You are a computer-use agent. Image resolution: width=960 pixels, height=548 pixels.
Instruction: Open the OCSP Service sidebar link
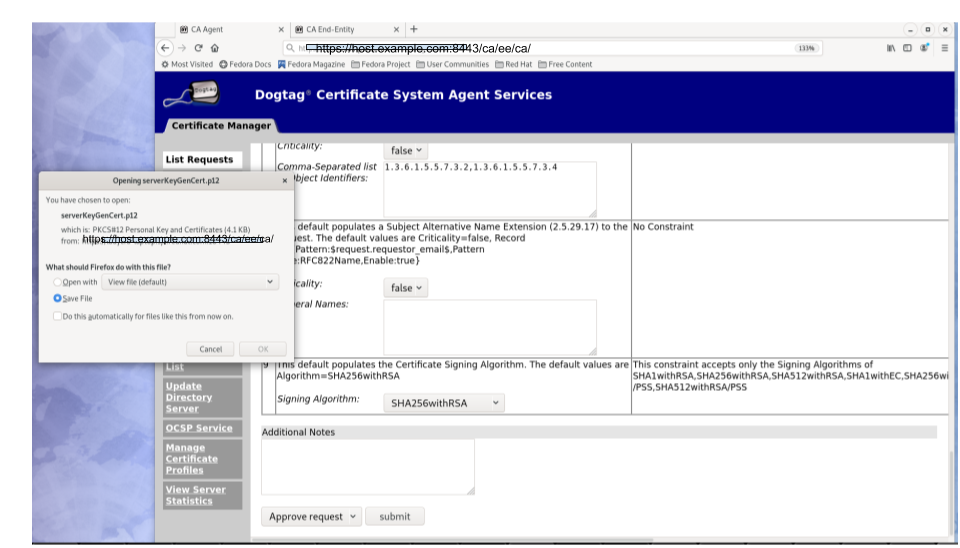199,428
